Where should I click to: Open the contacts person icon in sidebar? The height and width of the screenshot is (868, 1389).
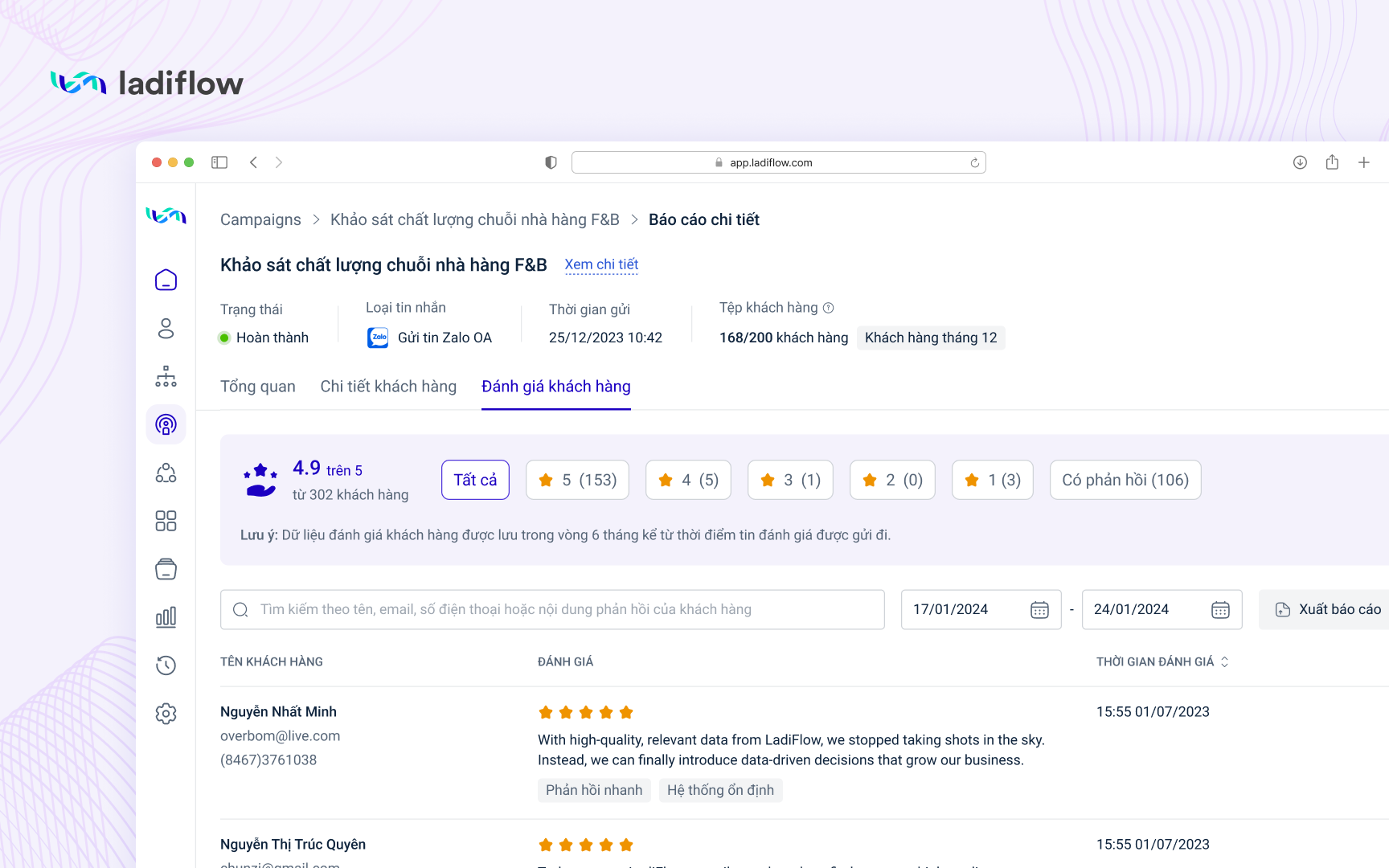166,328
